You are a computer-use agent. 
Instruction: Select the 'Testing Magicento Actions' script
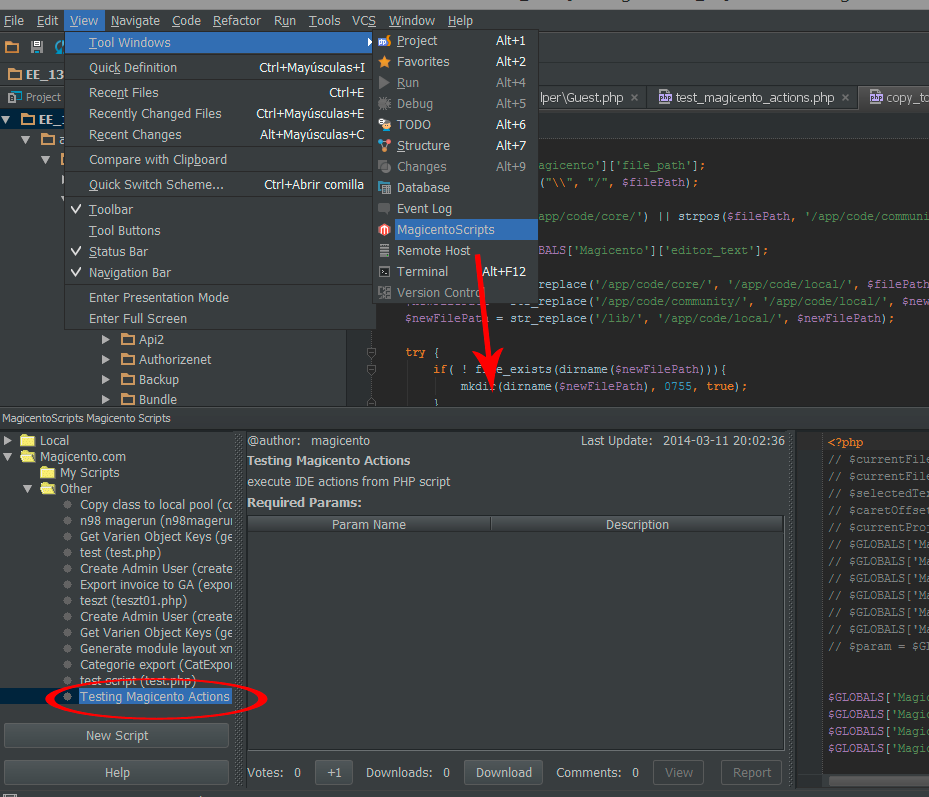[155, 697]
